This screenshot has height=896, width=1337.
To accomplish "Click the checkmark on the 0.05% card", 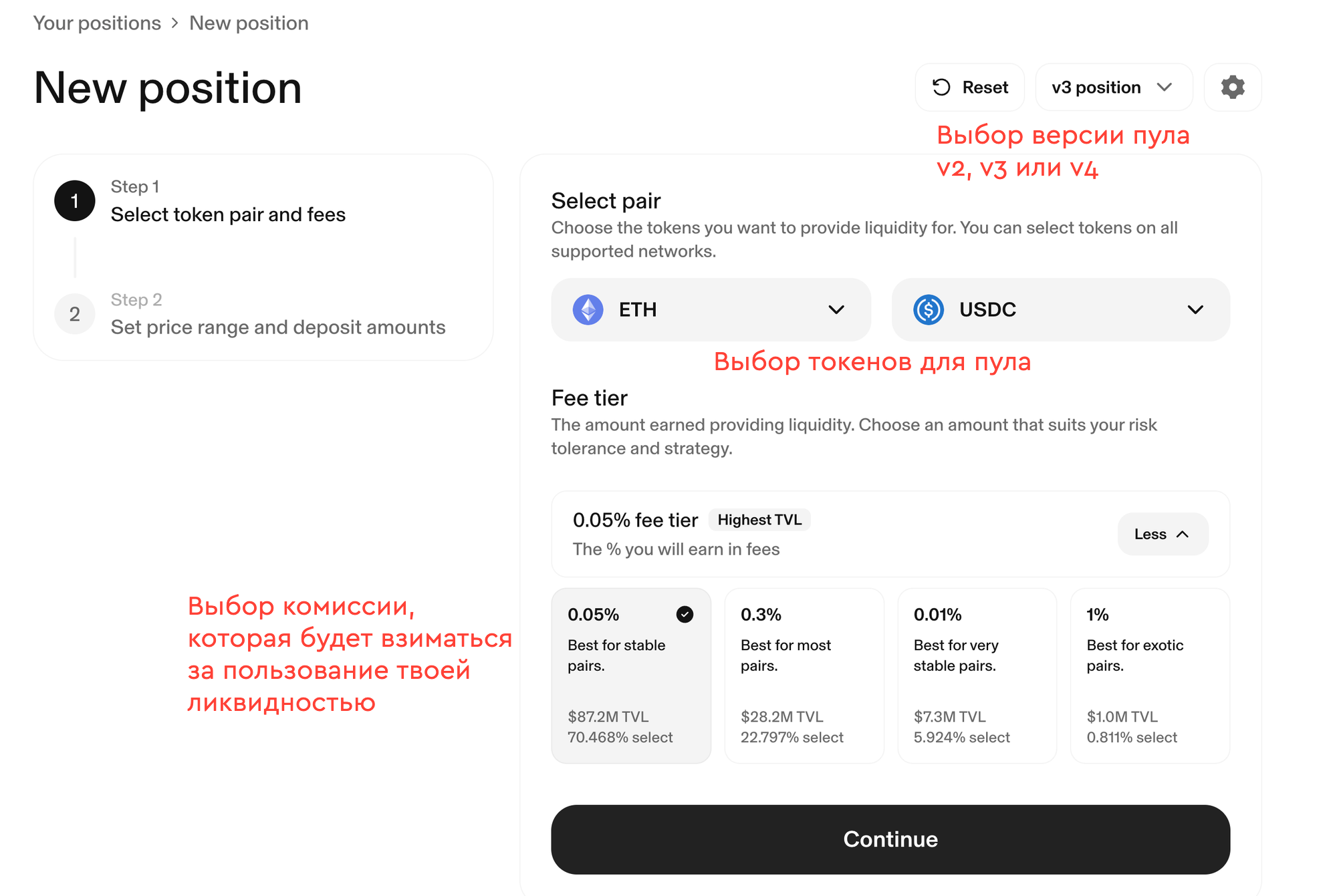I will click(x=685, y=614).
